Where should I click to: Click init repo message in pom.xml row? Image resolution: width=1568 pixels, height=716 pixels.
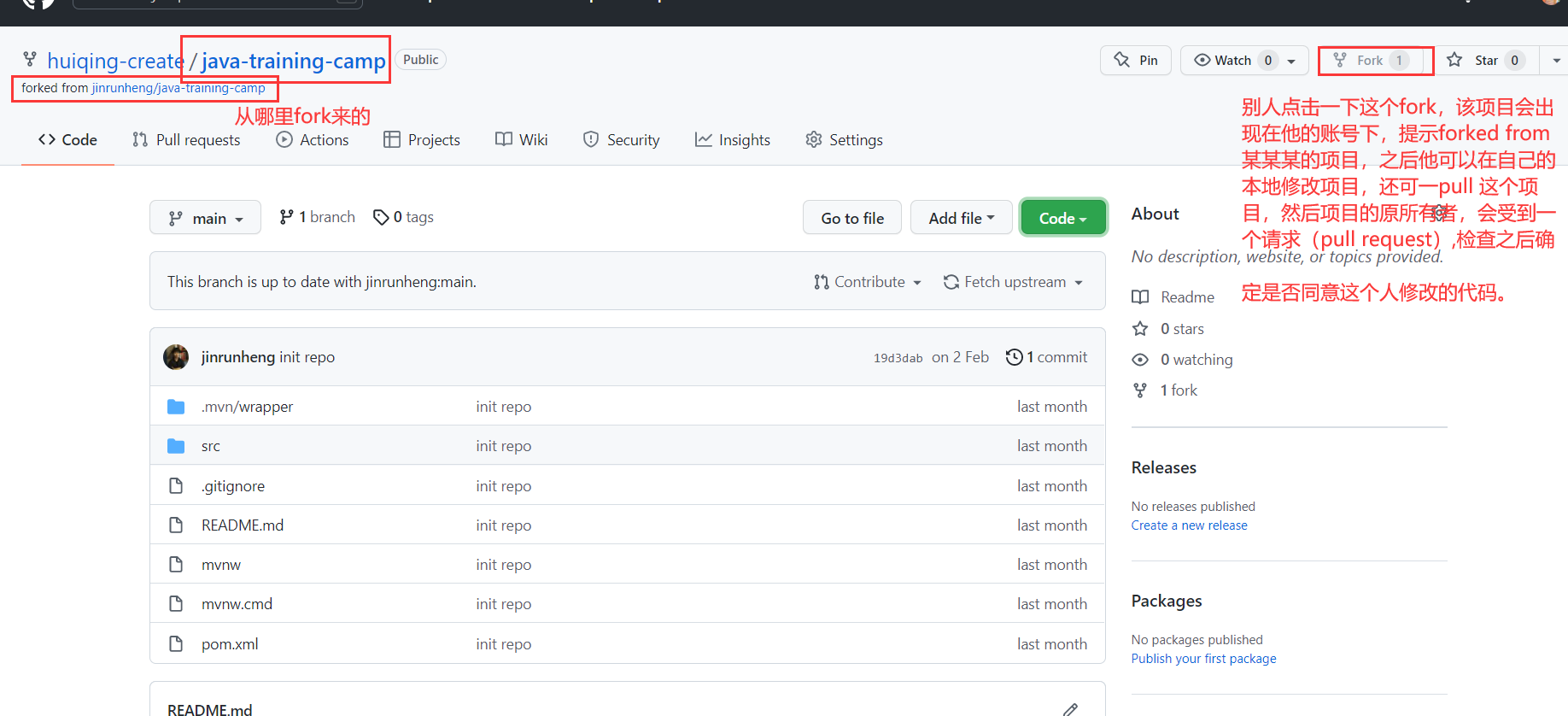(503, 644)
